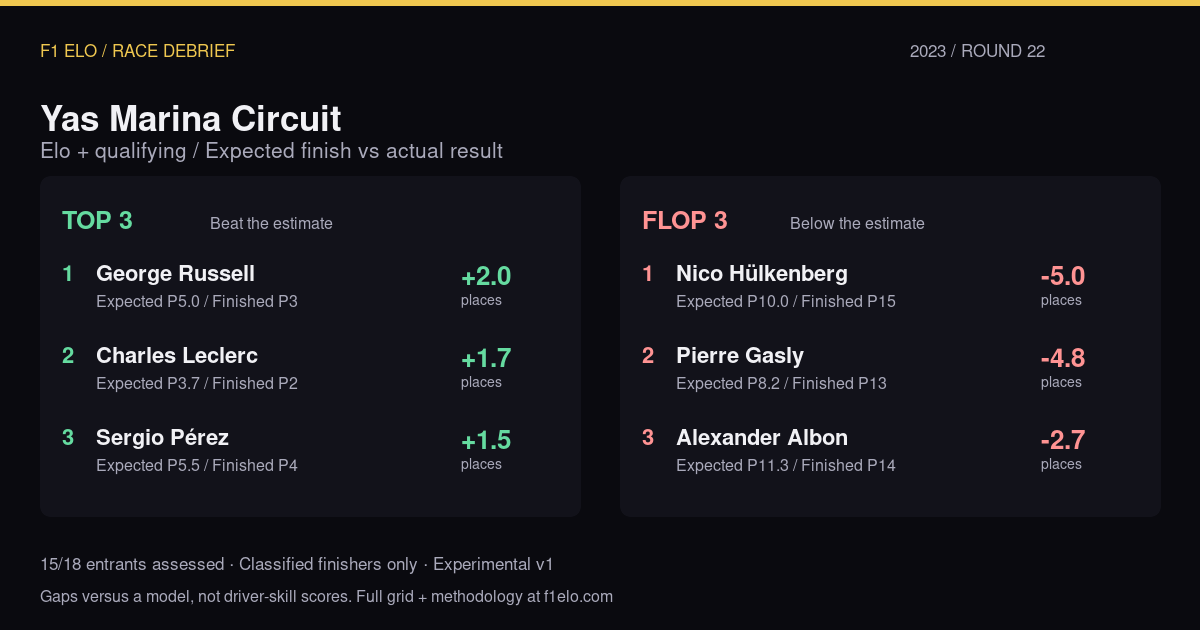Click the 'Below the estimate' subtitle

857,224
